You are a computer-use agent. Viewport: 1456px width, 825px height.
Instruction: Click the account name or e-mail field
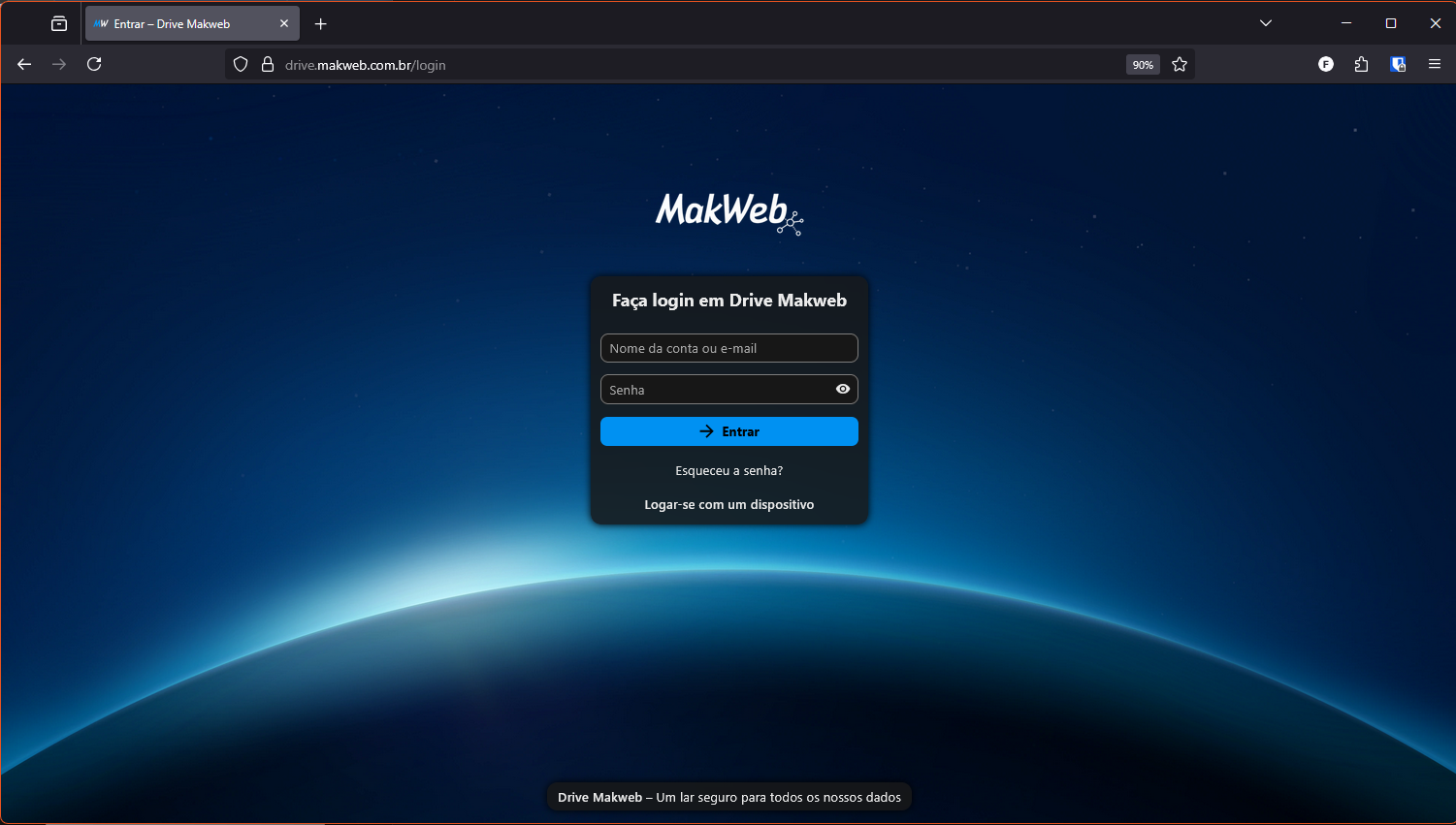(728, 348)
